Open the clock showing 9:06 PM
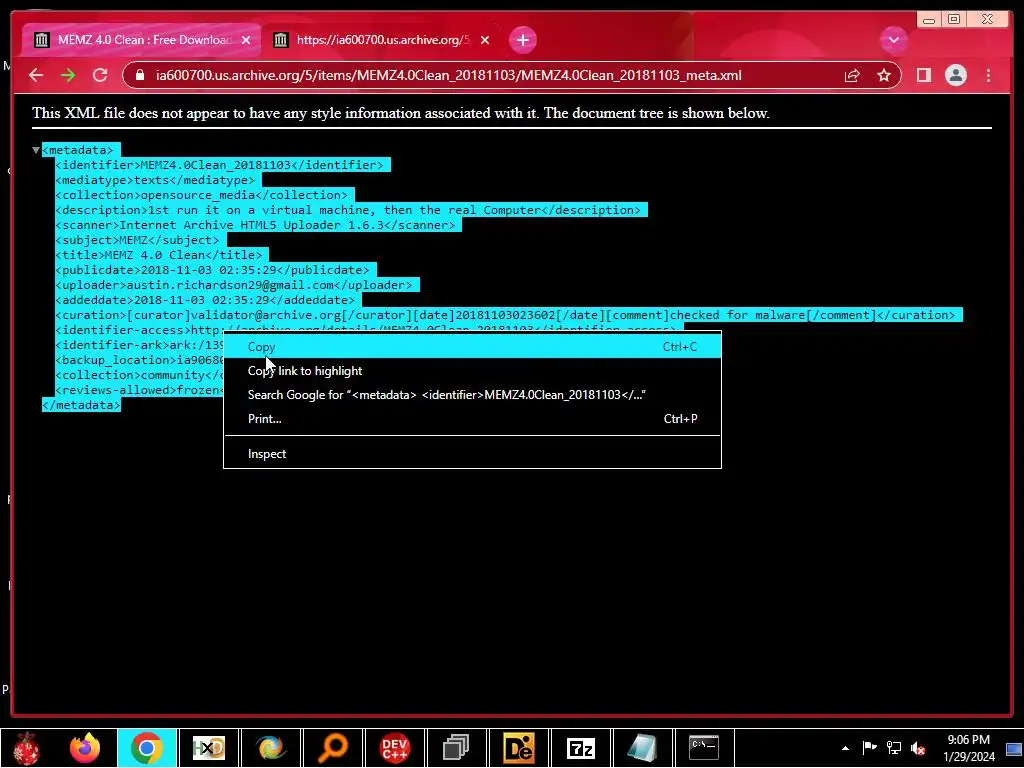The image size is (1024, 768). point(969,748)
